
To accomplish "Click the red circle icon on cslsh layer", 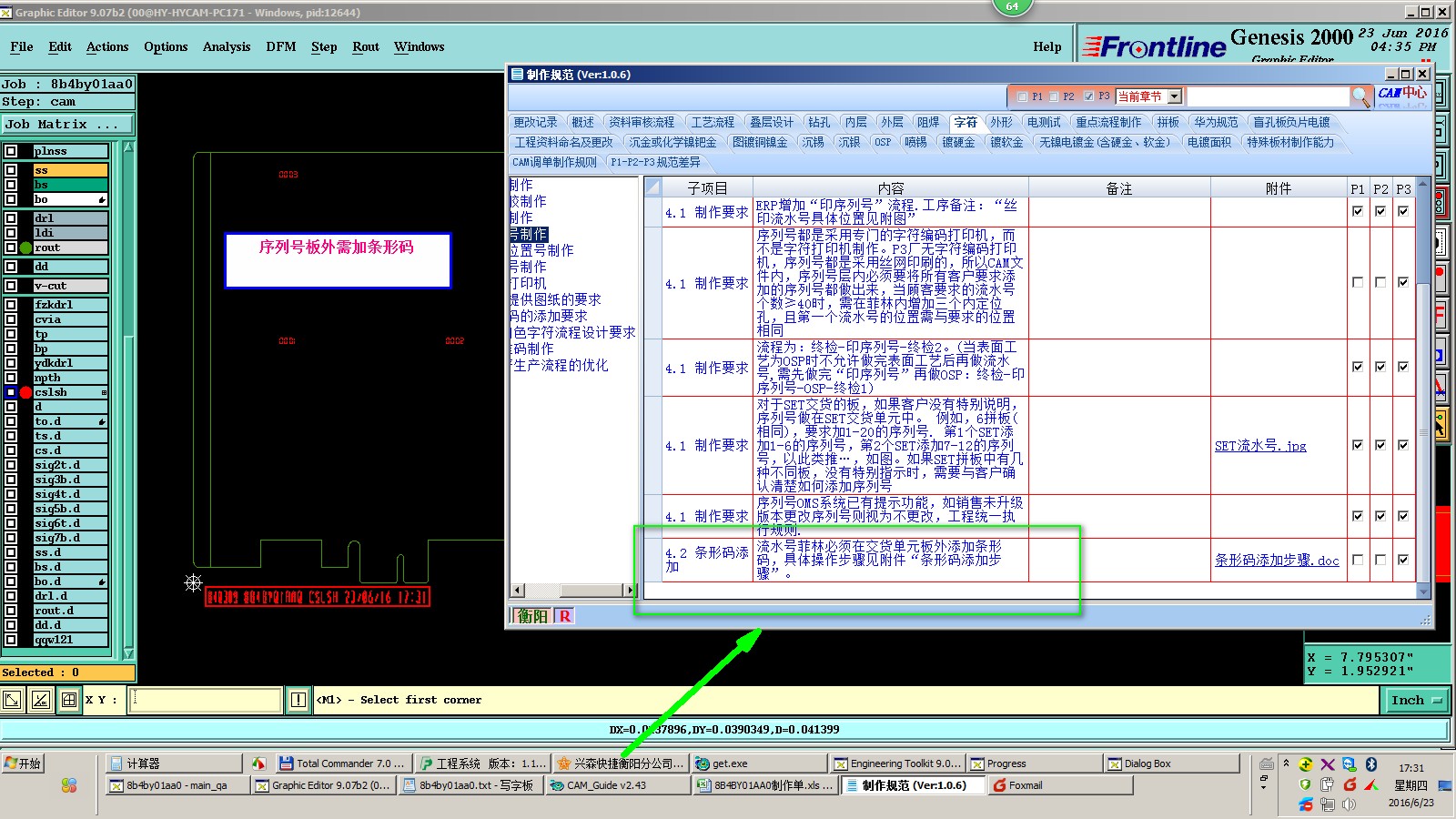I will point(26,392).
